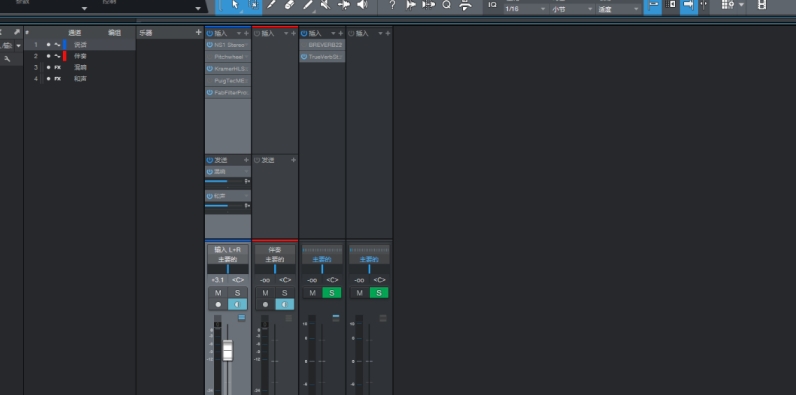Viewport: 796px width, 395px height.
Task: Click the wrench settings icon in left panel
Action: (7, 59)
